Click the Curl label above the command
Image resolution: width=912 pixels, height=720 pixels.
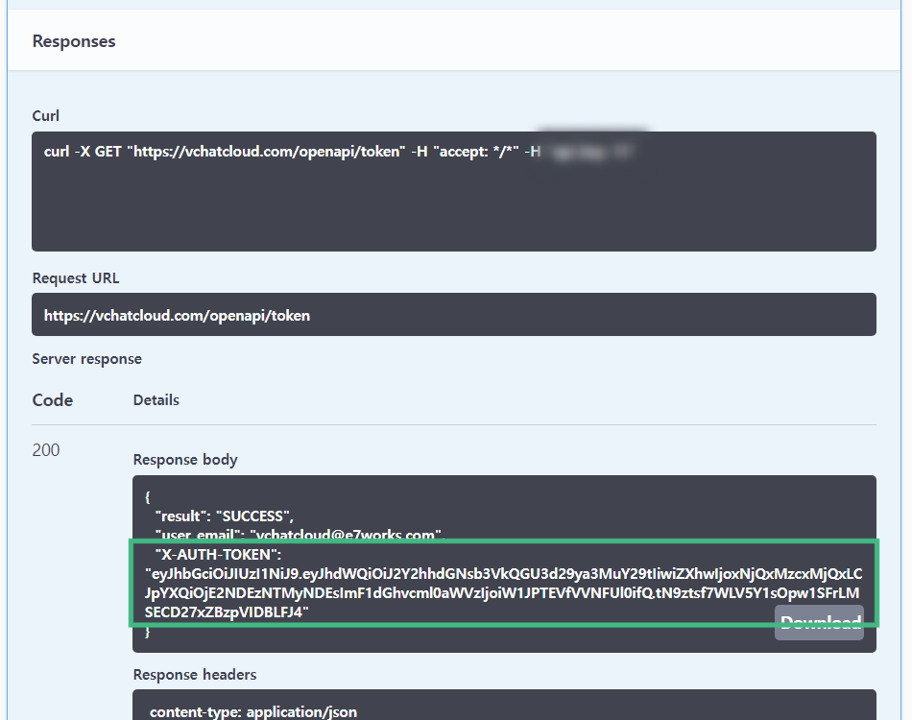(46, 116)
